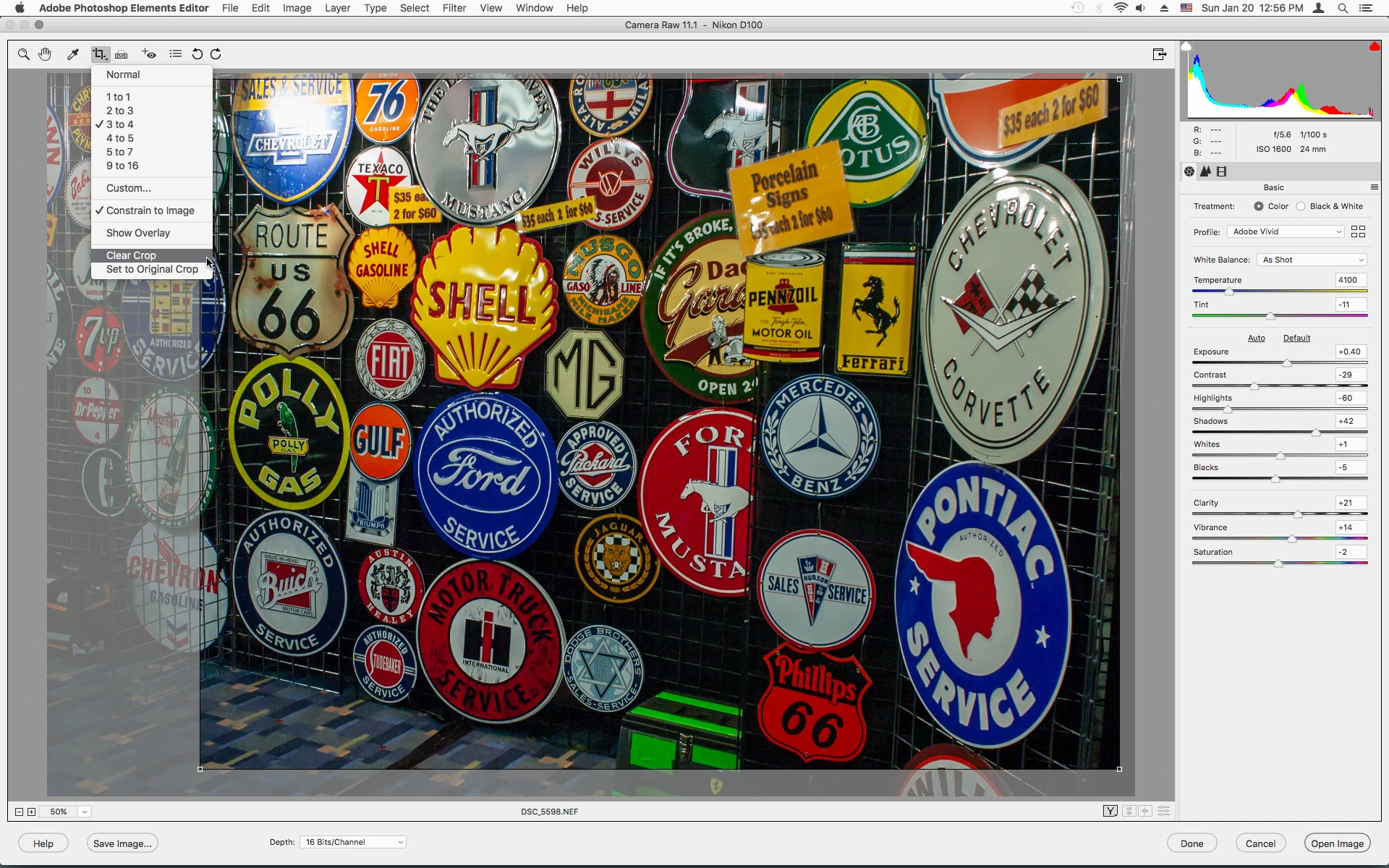This screenshot has width=1389, height=868.
Task: Select the Color treatment radio button
Action: (1259, 206)
